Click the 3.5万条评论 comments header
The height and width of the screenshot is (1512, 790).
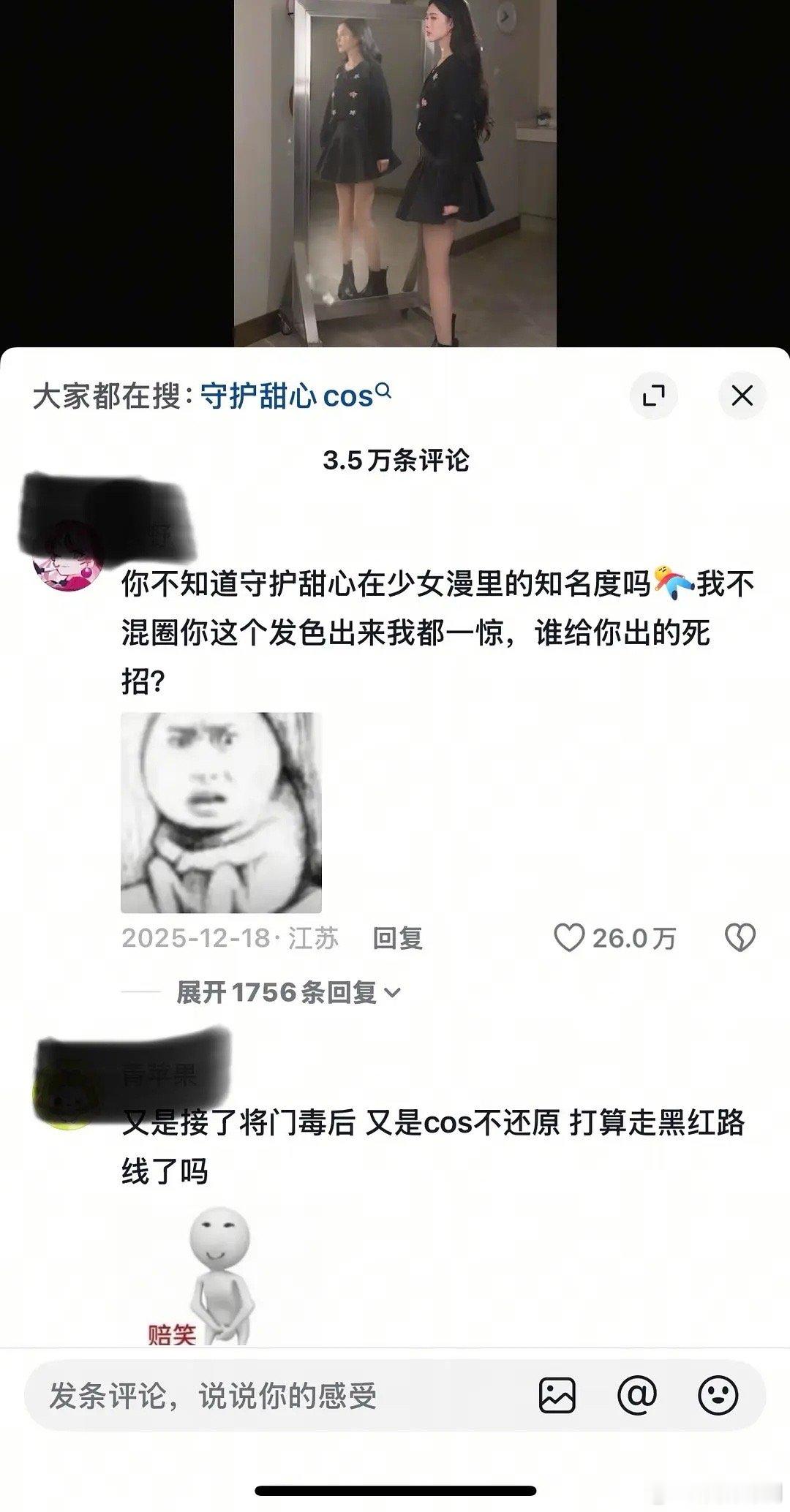(x=396, y=460)
